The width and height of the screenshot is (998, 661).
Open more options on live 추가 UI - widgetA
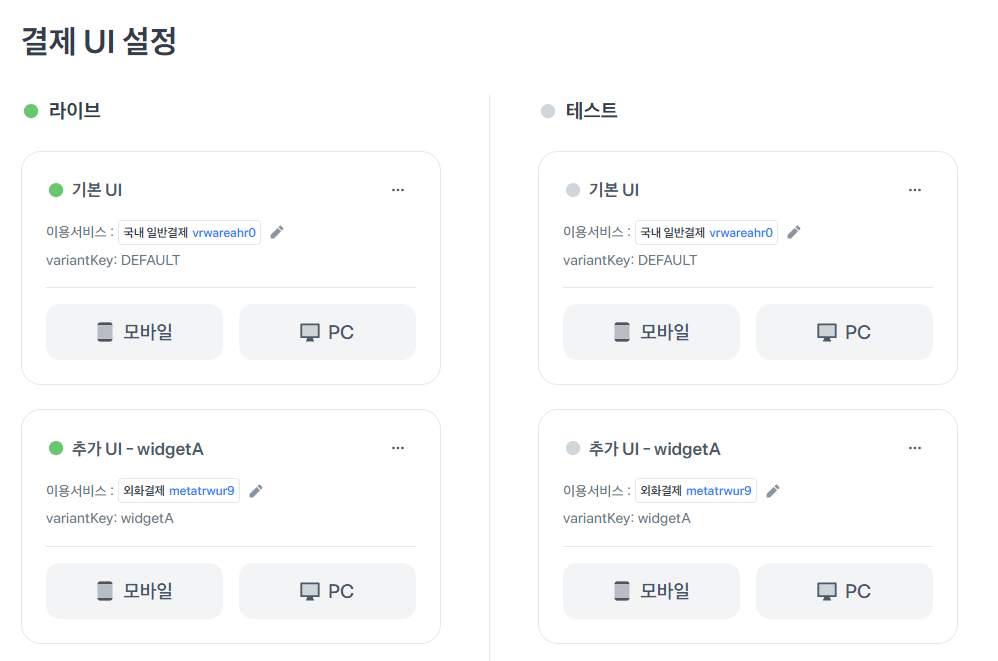tap(398, 448)
